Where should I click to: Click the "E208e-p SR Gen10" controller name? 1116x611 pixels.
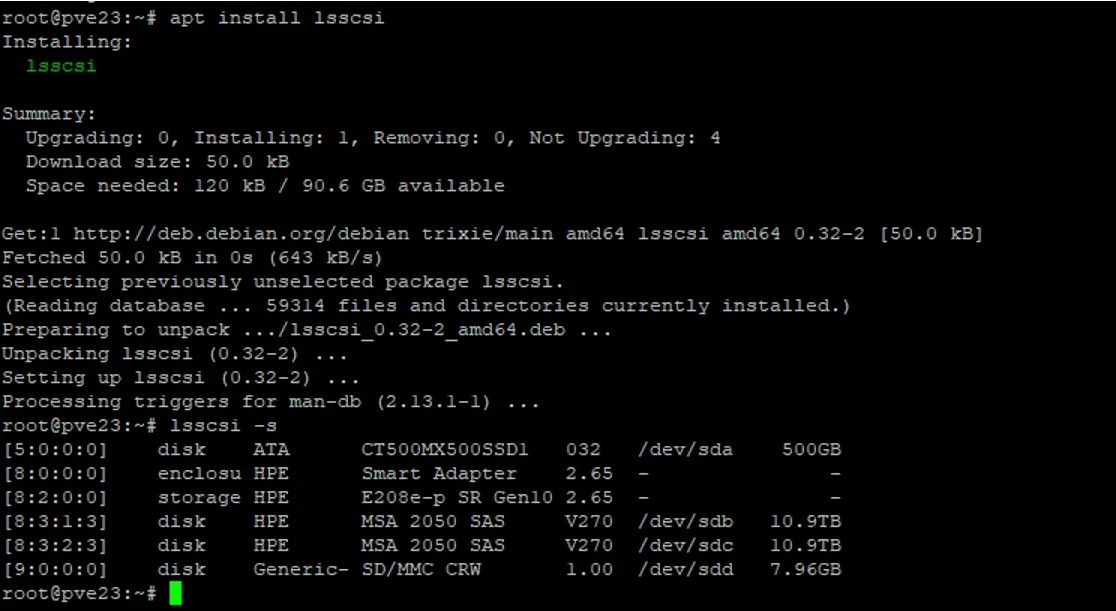click(457, 498)
